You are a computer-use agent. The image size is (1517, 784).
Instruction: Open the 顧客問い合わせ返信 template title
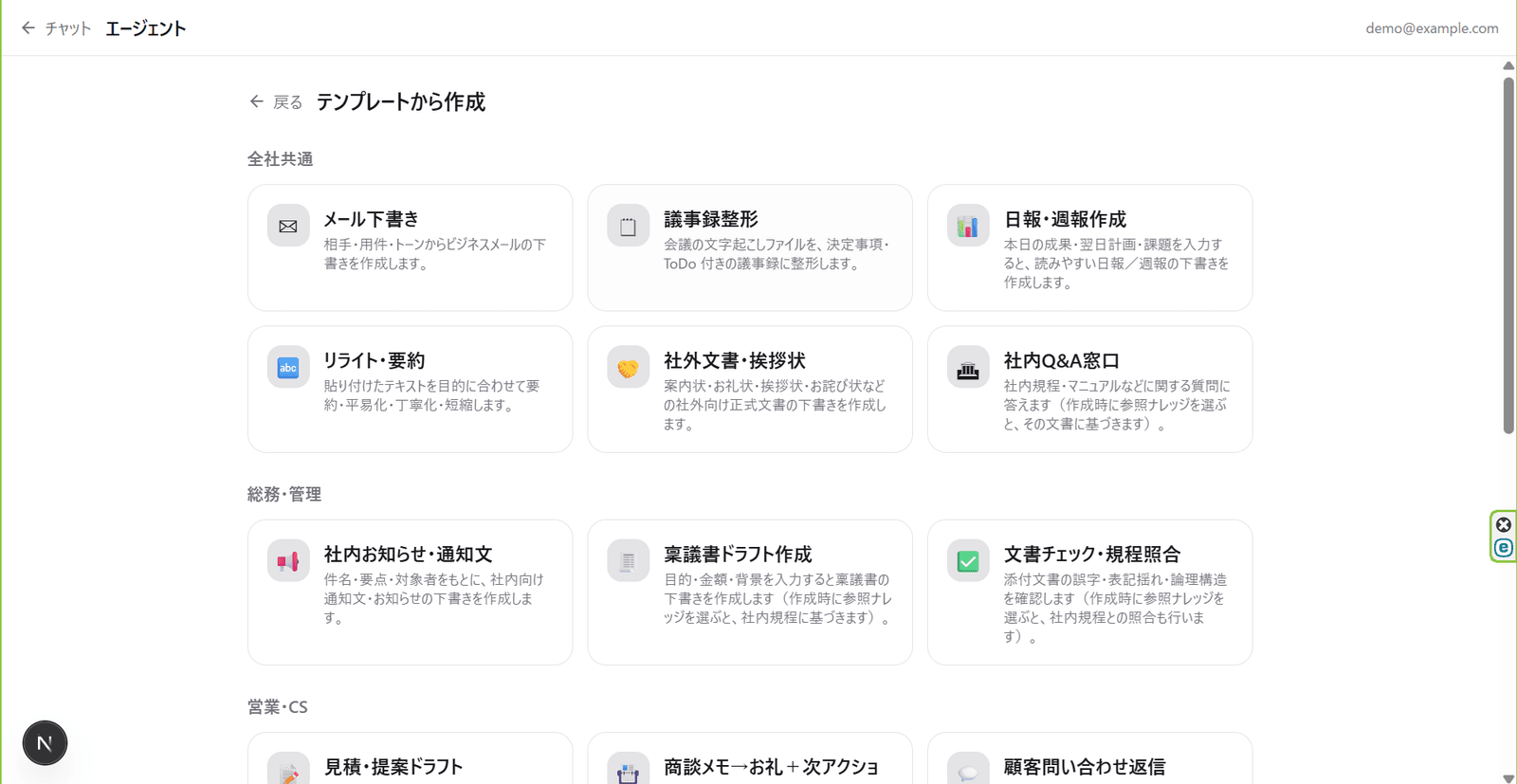coord(1085,766)
